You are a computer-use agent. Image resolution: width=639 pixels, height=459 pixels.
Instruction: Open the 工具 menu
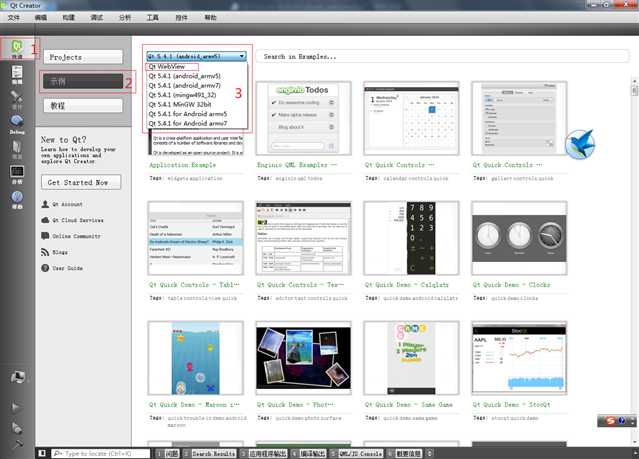153,18
